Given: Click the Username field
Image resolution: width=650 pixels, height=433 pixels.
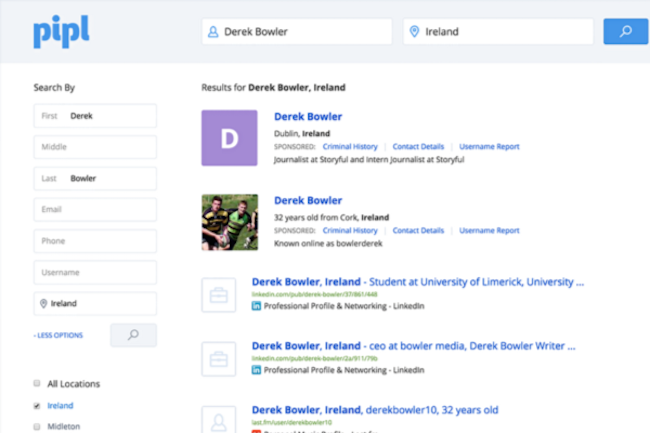Looking at the screenshot, I should [95, 273].
